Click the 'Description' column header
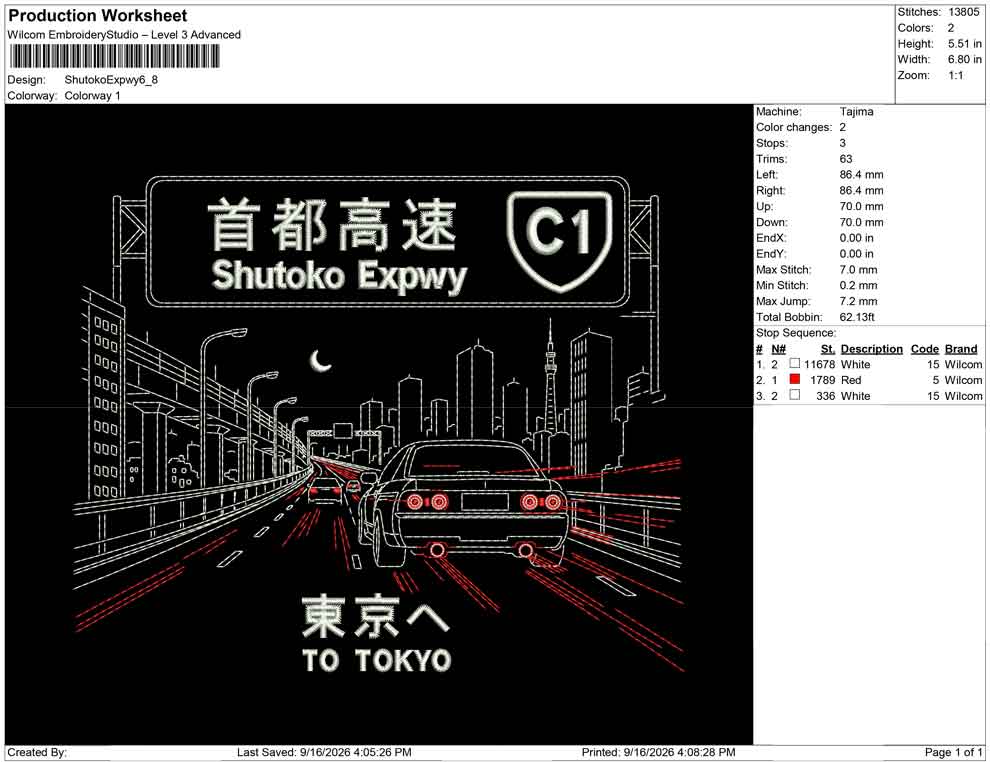 871,348
